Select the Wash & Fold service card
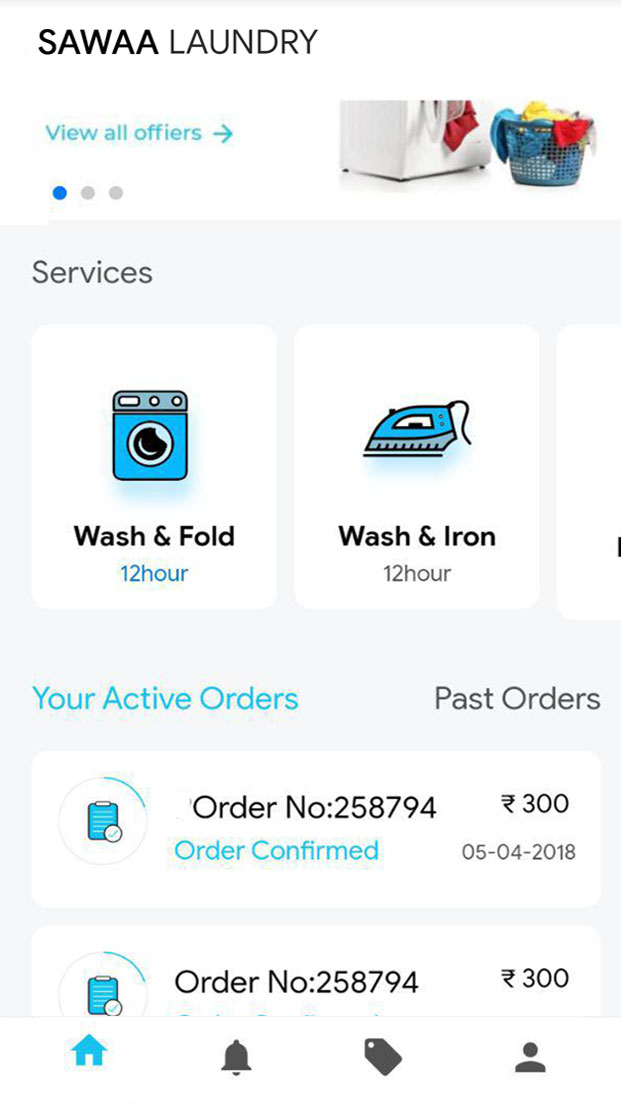 coord(154,466)
